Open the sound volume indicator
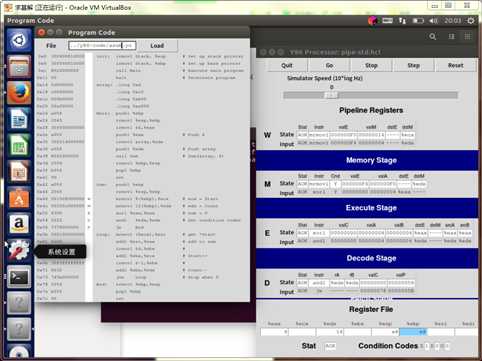This screenshot has width=482, height=361. tap(433, 21)
